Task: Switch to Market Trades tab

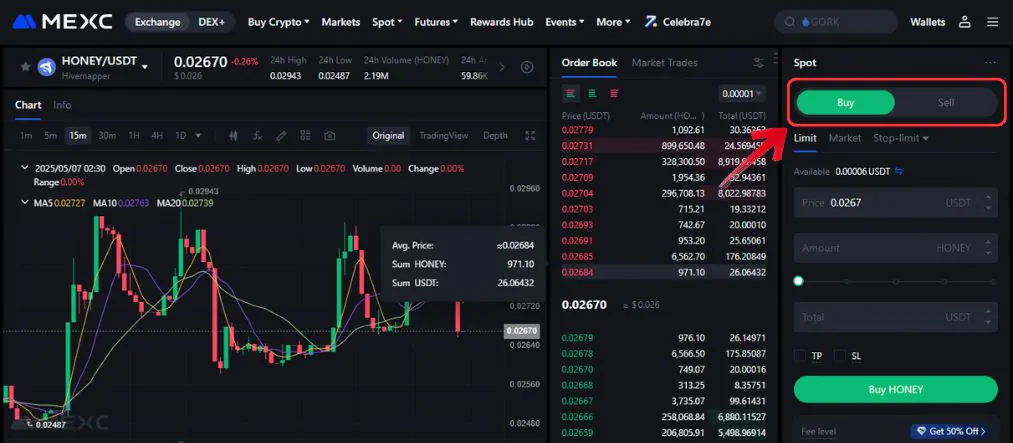Action: pos(664,63)
